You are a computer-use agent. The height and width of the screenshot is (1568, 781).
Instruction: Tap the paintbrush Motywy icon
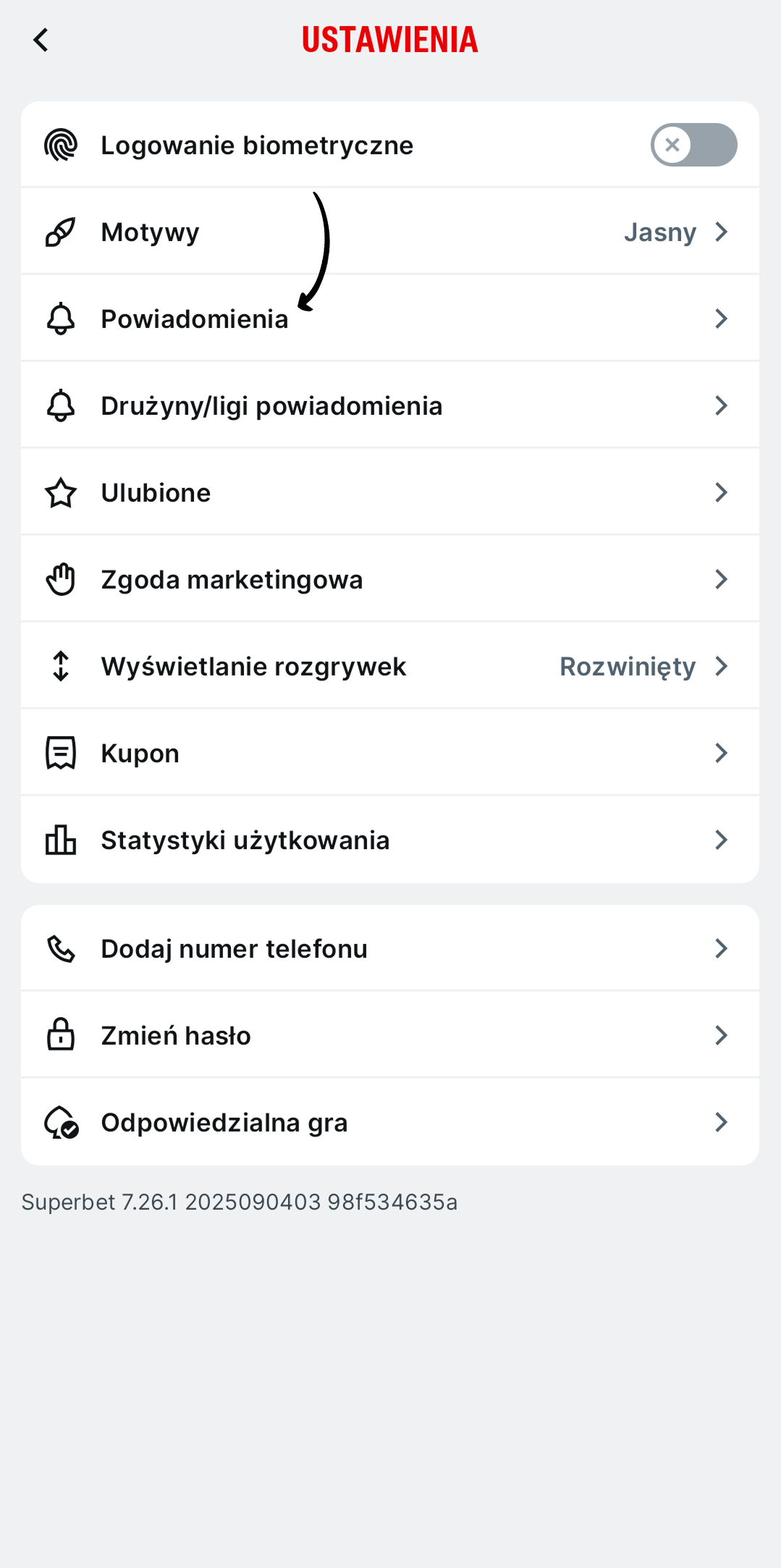click(61, 232)
